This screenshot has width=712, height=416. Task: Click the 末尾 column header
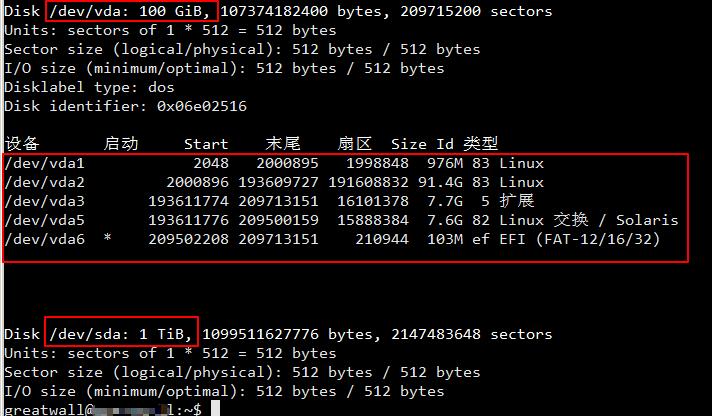pos(283,144)
